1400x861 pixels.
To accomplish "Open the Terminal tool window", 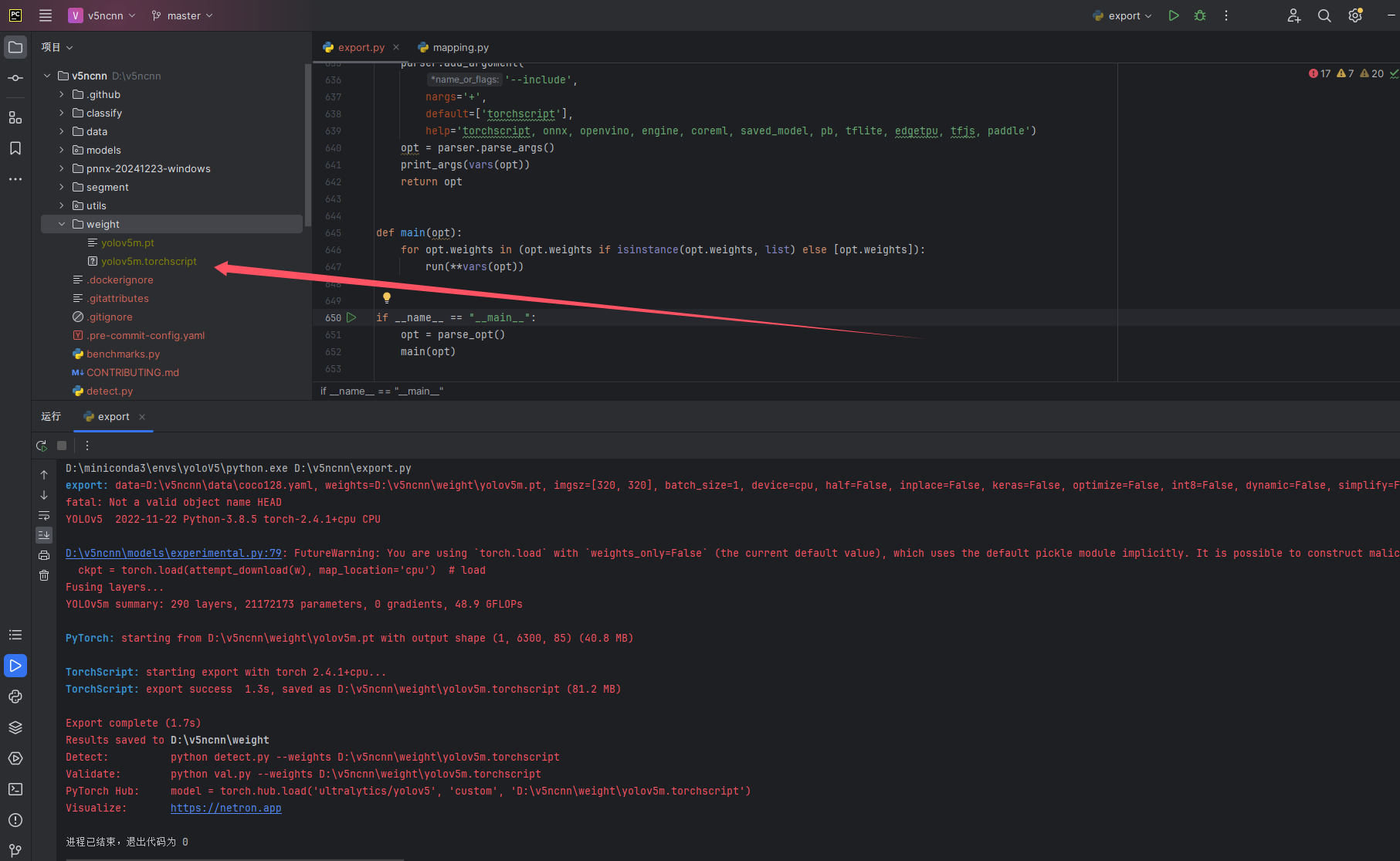I will pyautogui.click(x=15, y=788).
